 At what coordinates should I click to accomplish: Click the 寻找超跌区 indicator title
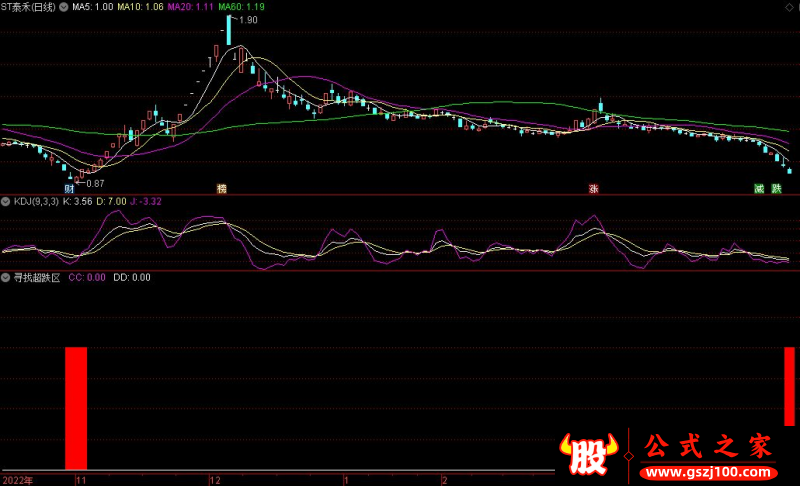[x=37, y=277]
